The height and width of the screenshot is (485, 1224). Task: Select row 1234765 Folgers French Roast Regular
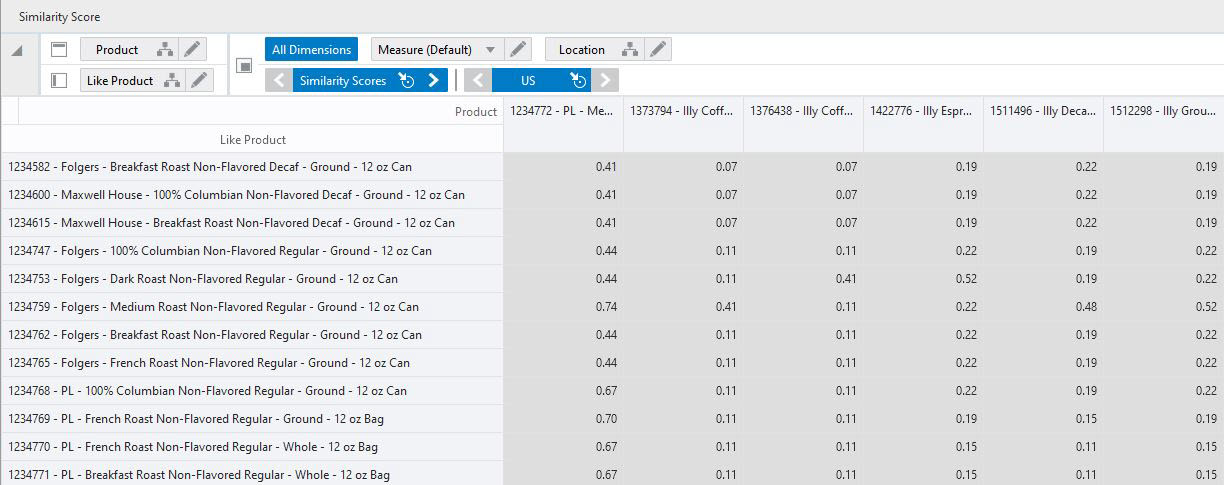(x=252, y=363)
